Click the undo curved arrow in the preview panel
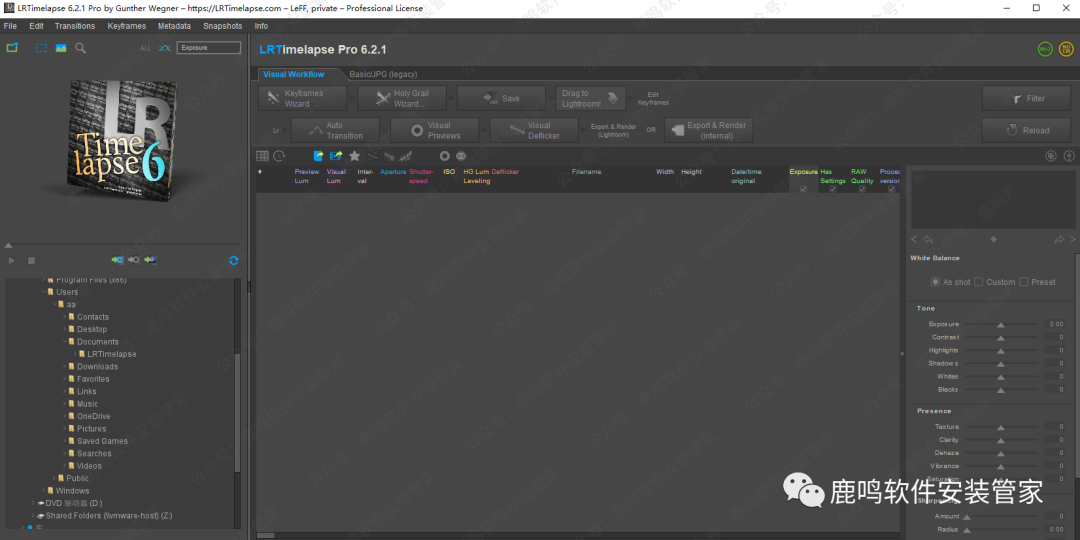 [928, 240]
